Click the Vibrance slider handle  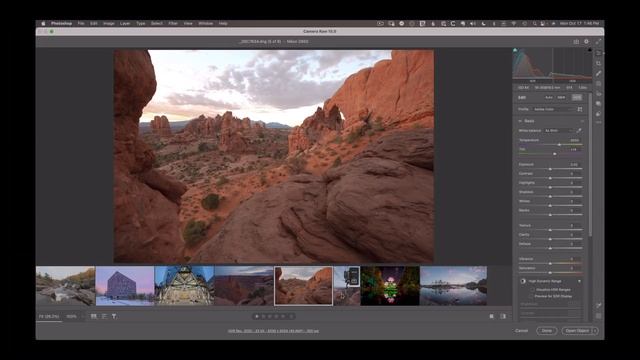550,263
